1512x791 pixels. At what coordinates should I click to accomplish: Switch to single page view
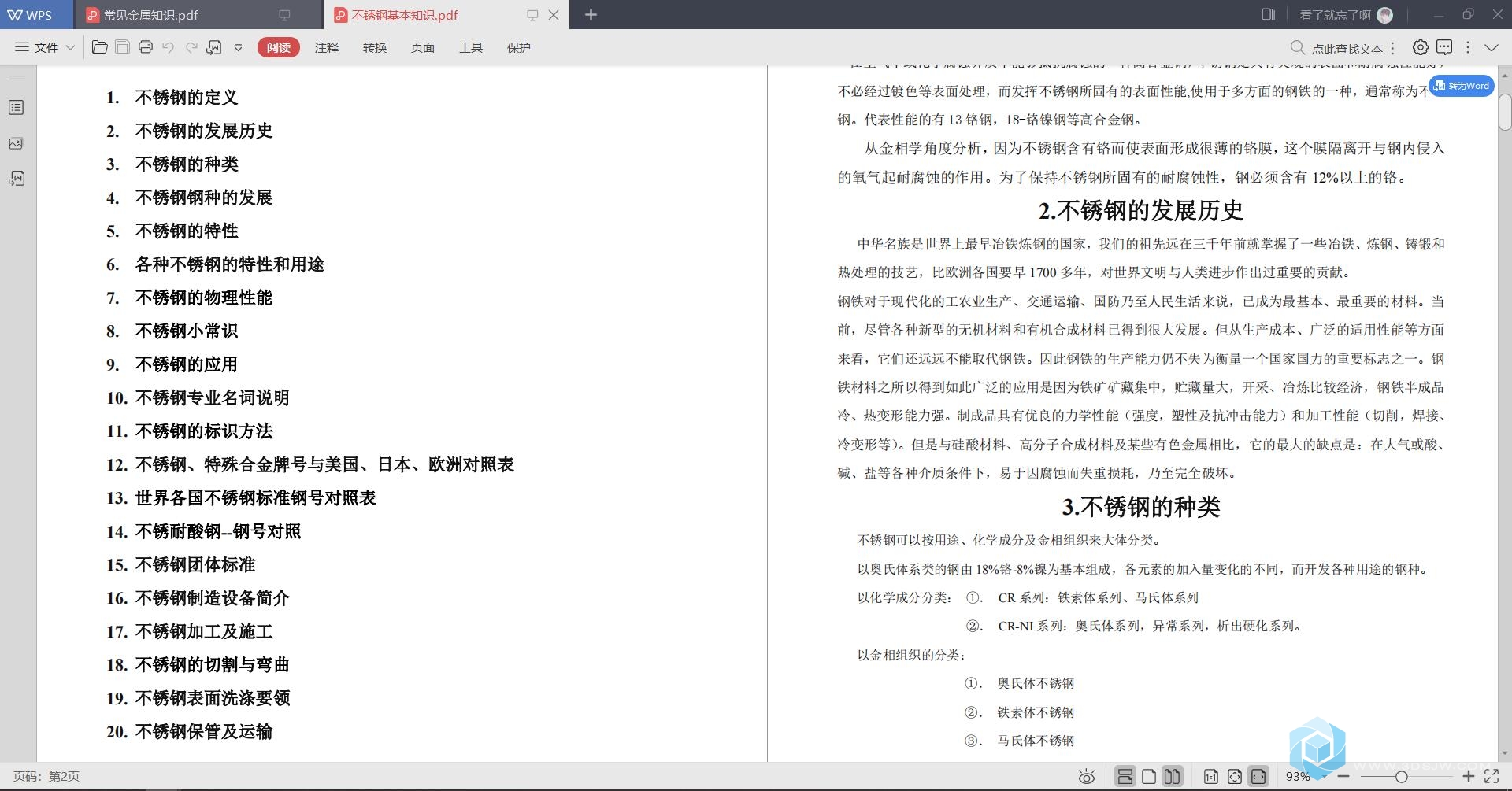coord(1149,777)
